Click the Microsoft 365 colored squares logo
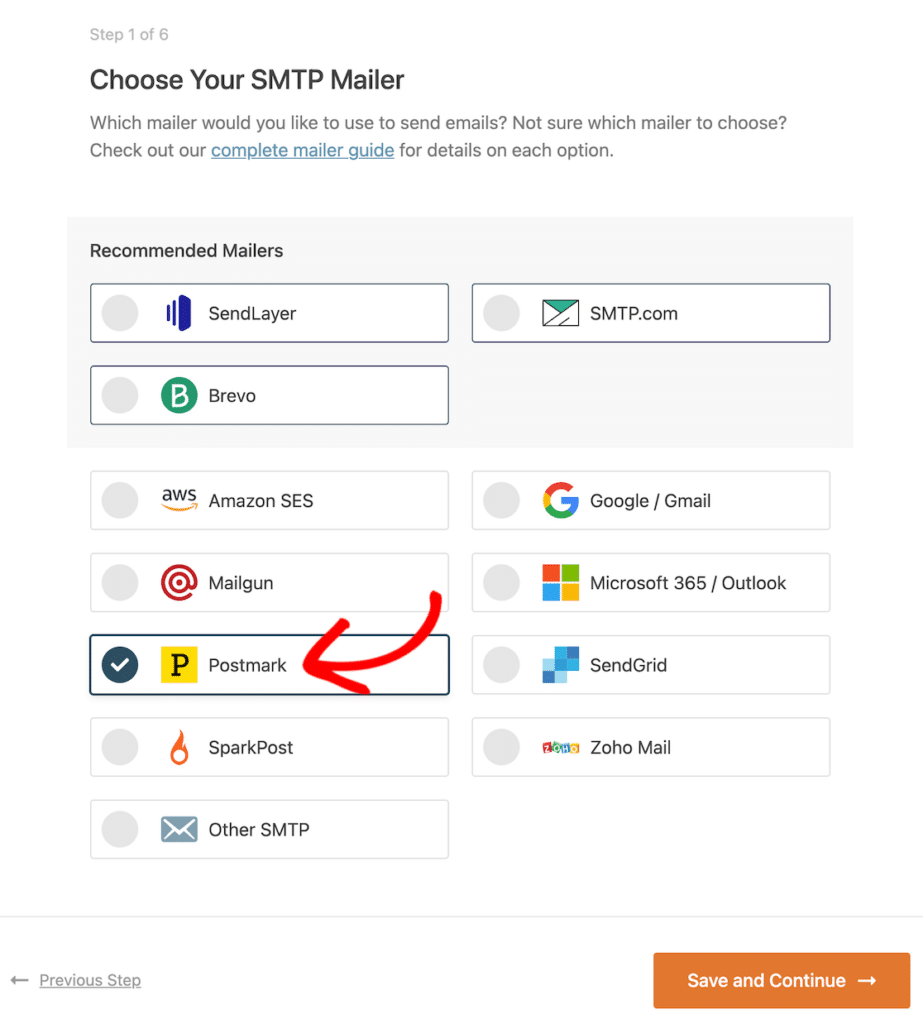The width and height of the screenshot is (923, 1024). pyautogui.click(x=561, y=583)
